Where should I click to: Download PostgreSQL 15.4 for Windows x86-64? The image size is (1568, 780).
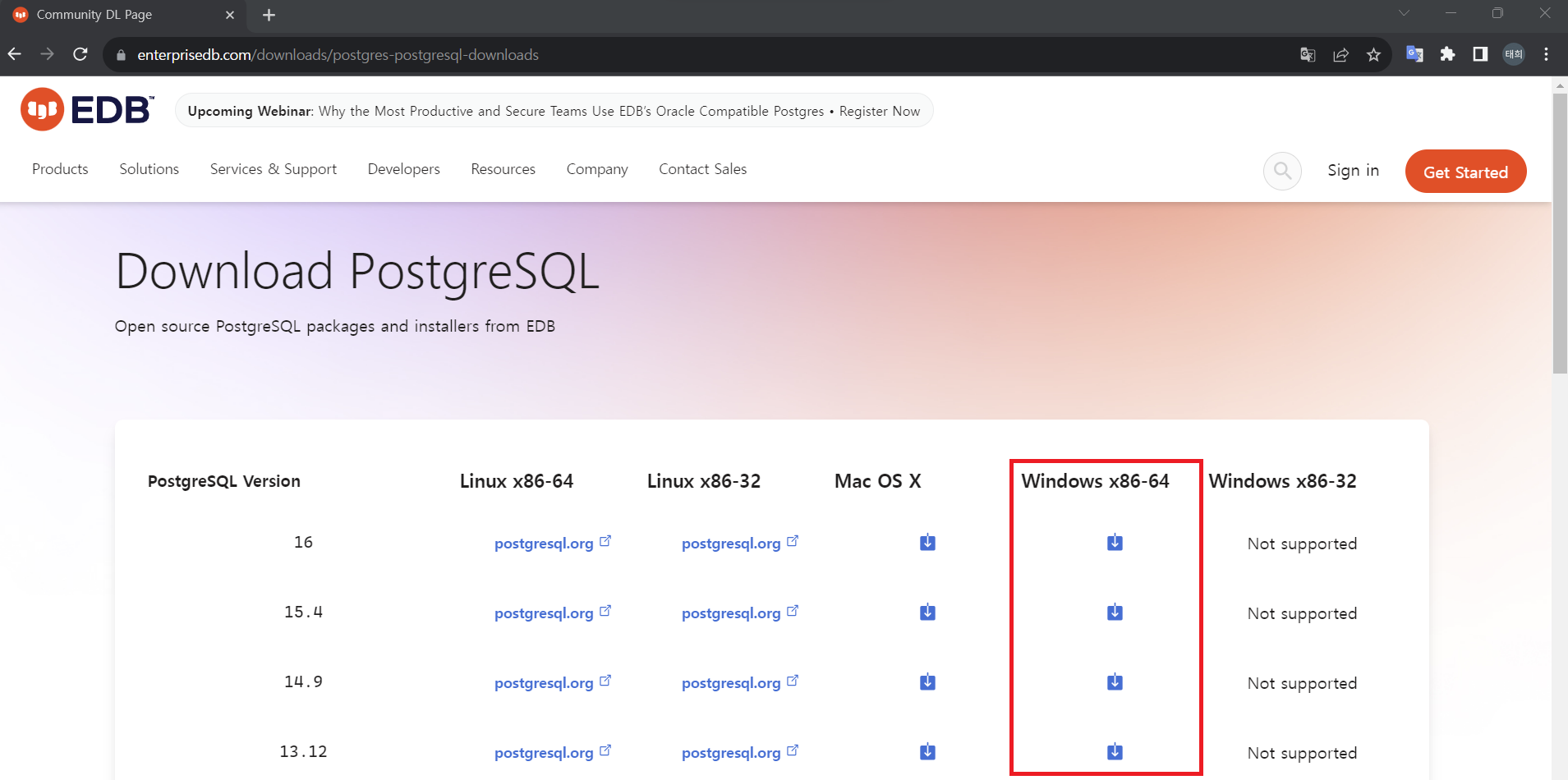[x=1115, y=613]
